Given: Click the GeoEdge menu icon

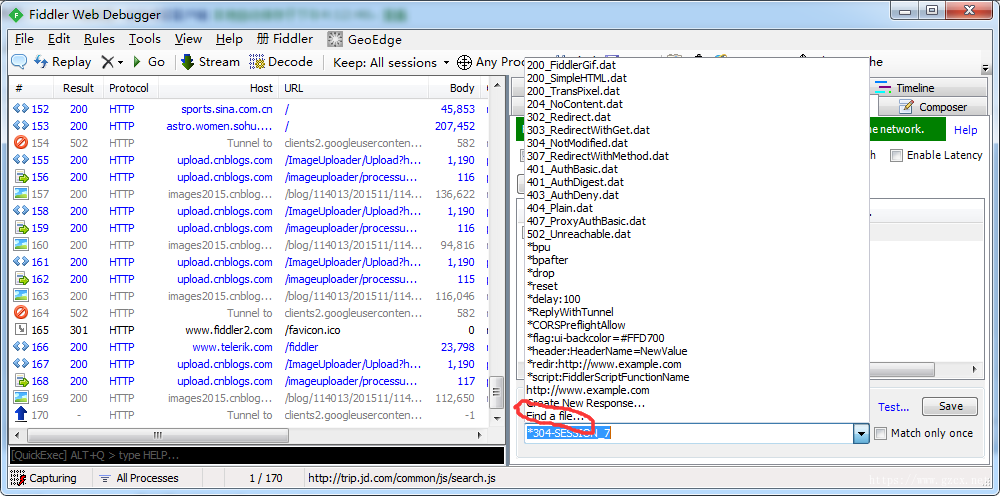Looking at the screenshot, I should (x=335, y=40).
